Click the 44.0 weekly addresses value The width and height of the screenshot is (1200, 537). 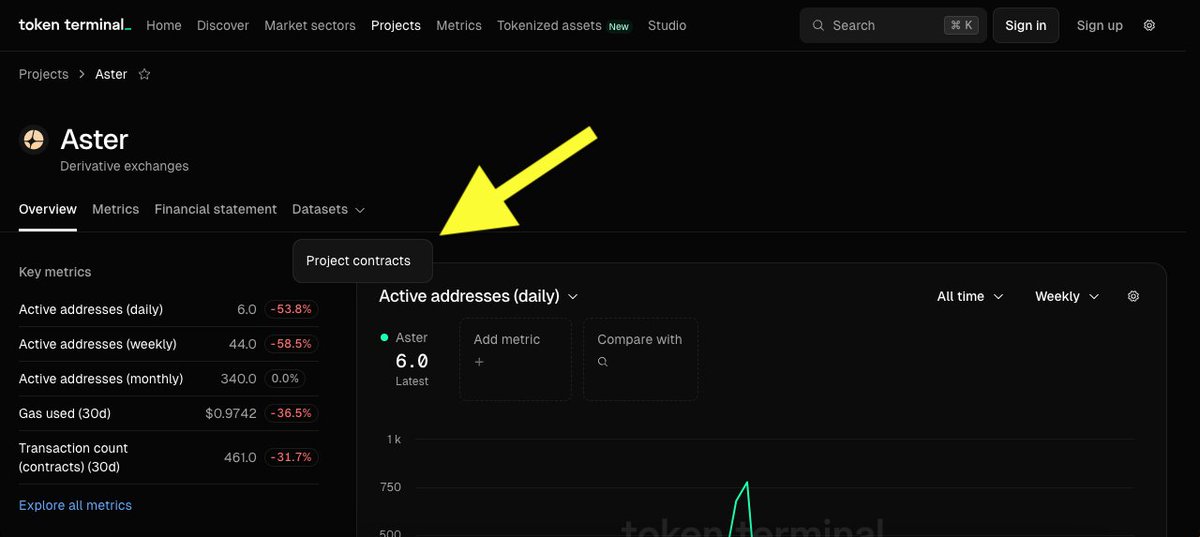pyautogui.click(x=243, y=344)
